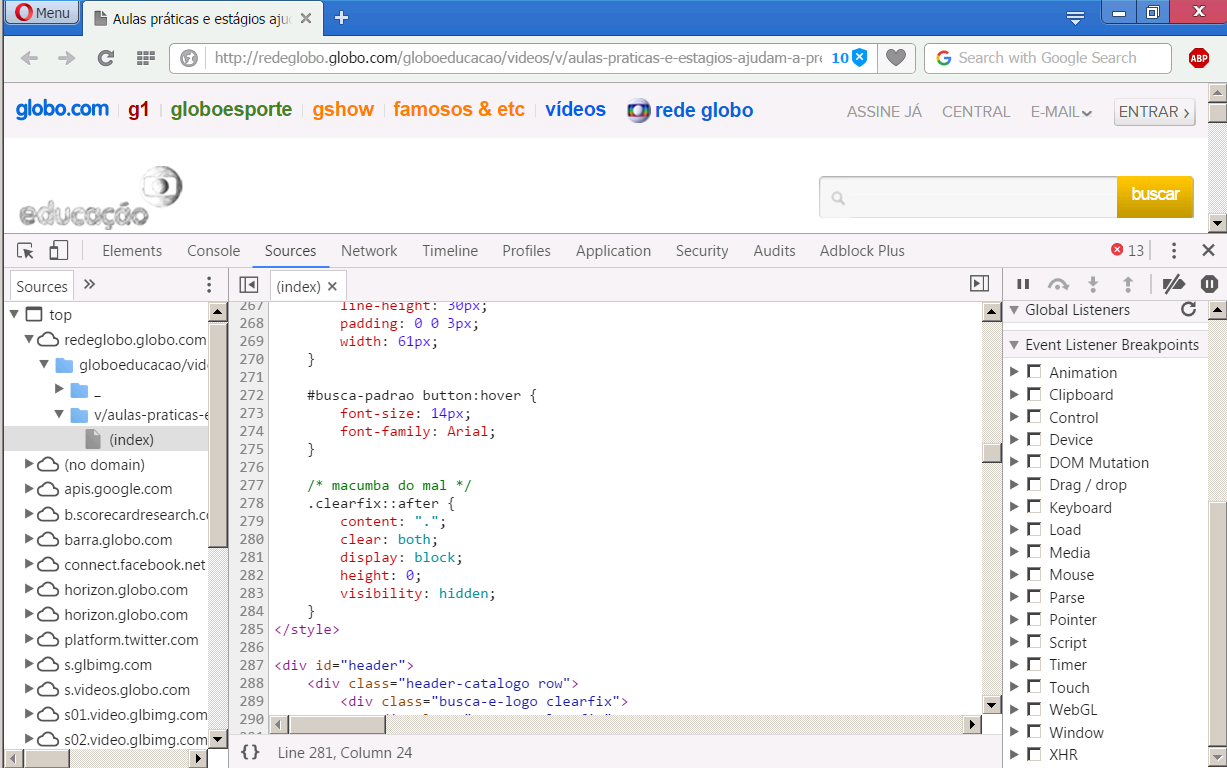
Task: Pause script execution in the debugger
Action: [1023, 285]
